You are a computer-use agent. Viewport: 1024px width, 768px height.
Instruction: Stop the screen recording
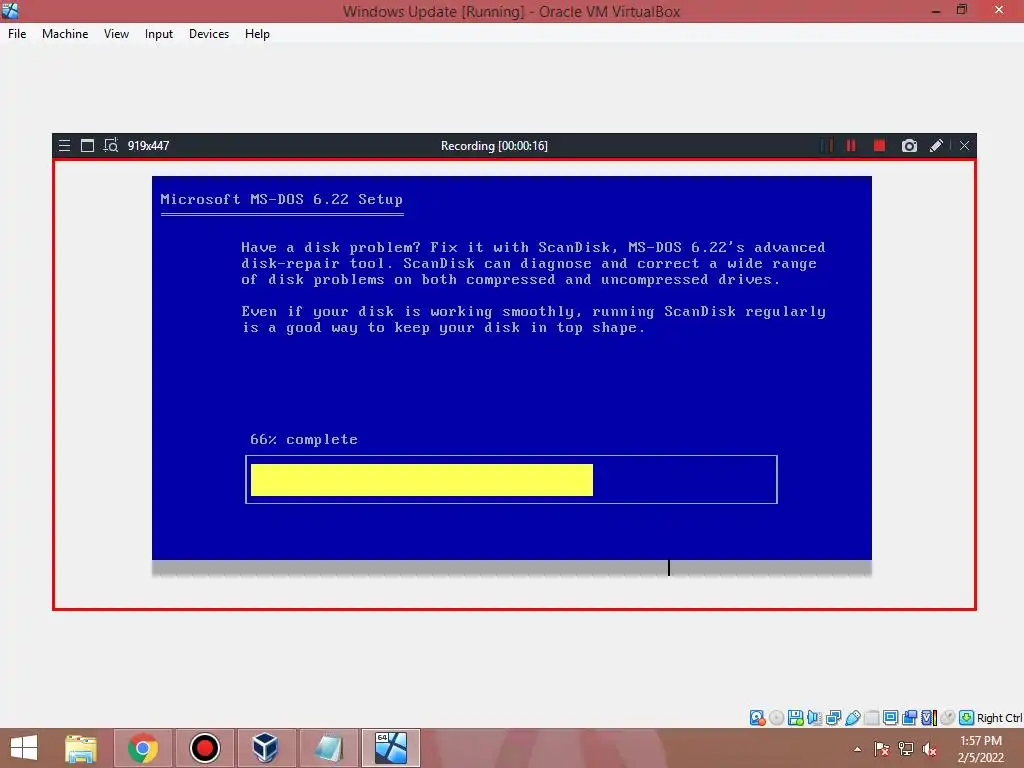(x=879, y=146)
